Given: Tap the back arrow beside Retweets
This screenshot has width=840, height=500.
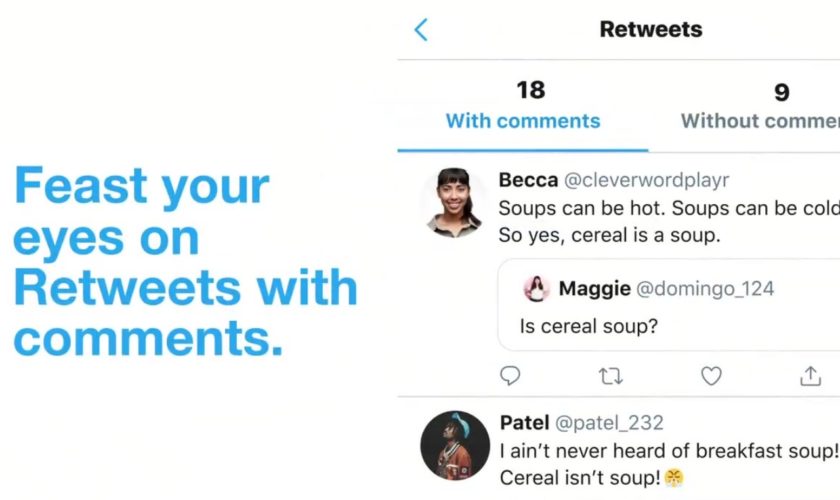Looking at the screenshot, I should pos(421,30).
